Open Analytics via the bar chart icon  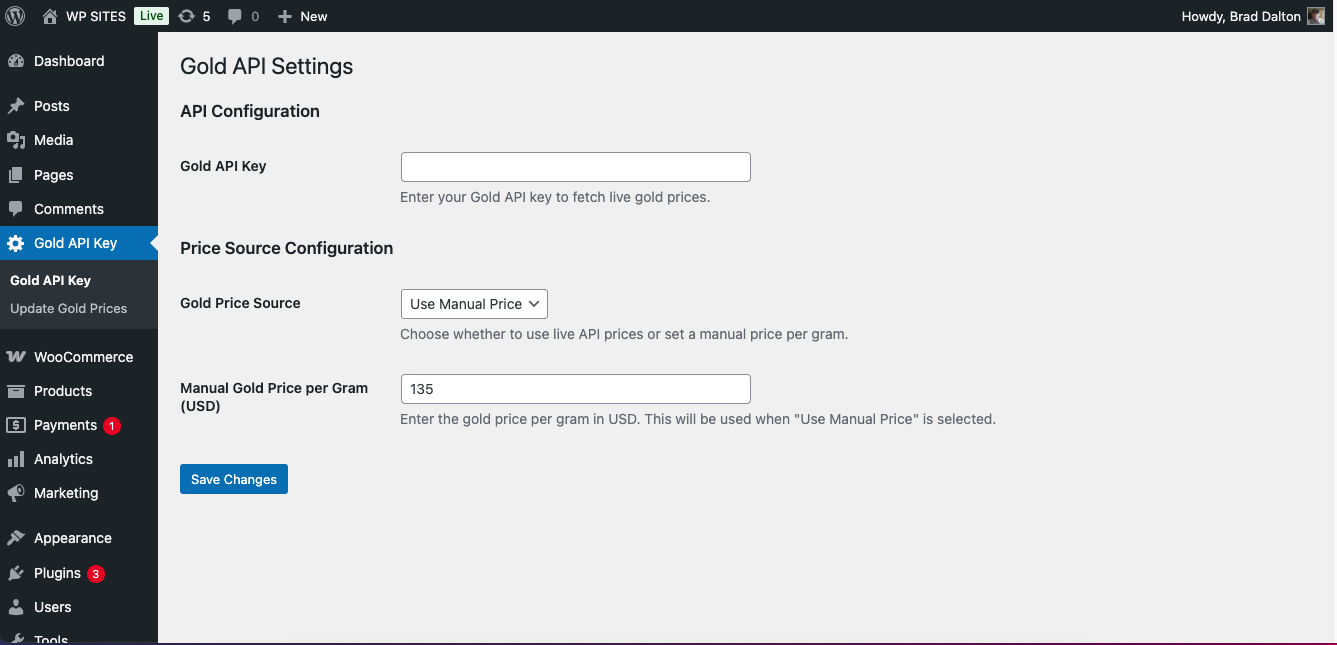pyautogui.click(x=16, y=459)
